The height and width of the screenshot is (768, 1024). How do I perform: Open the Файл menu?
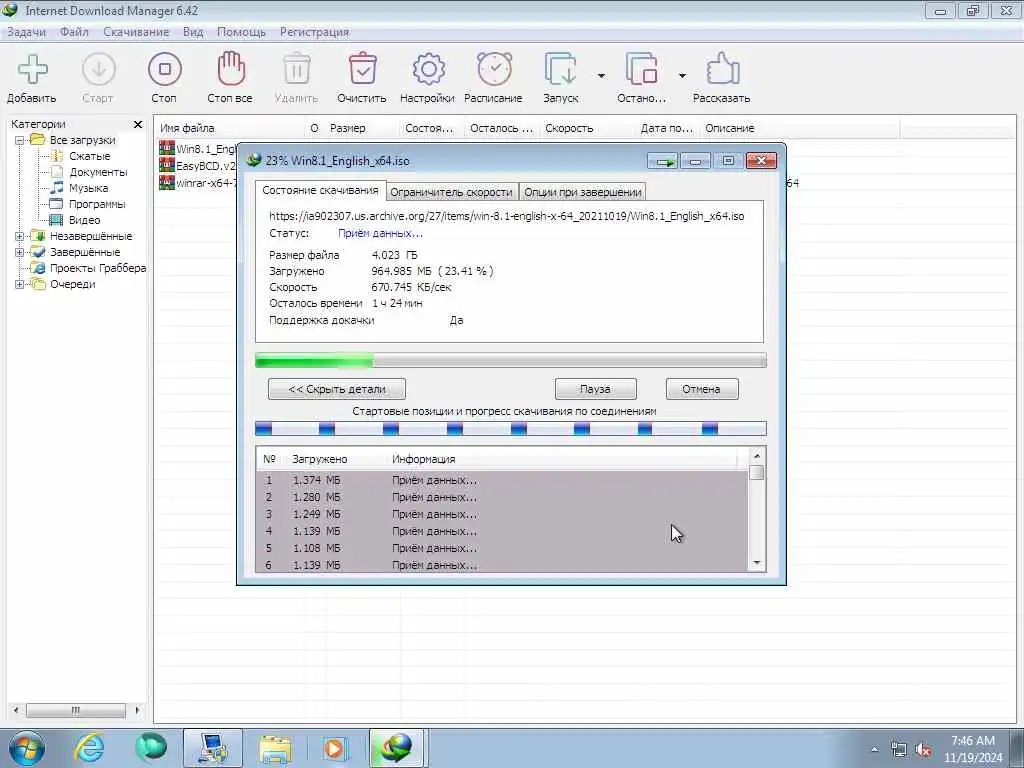tap(74, 32)
